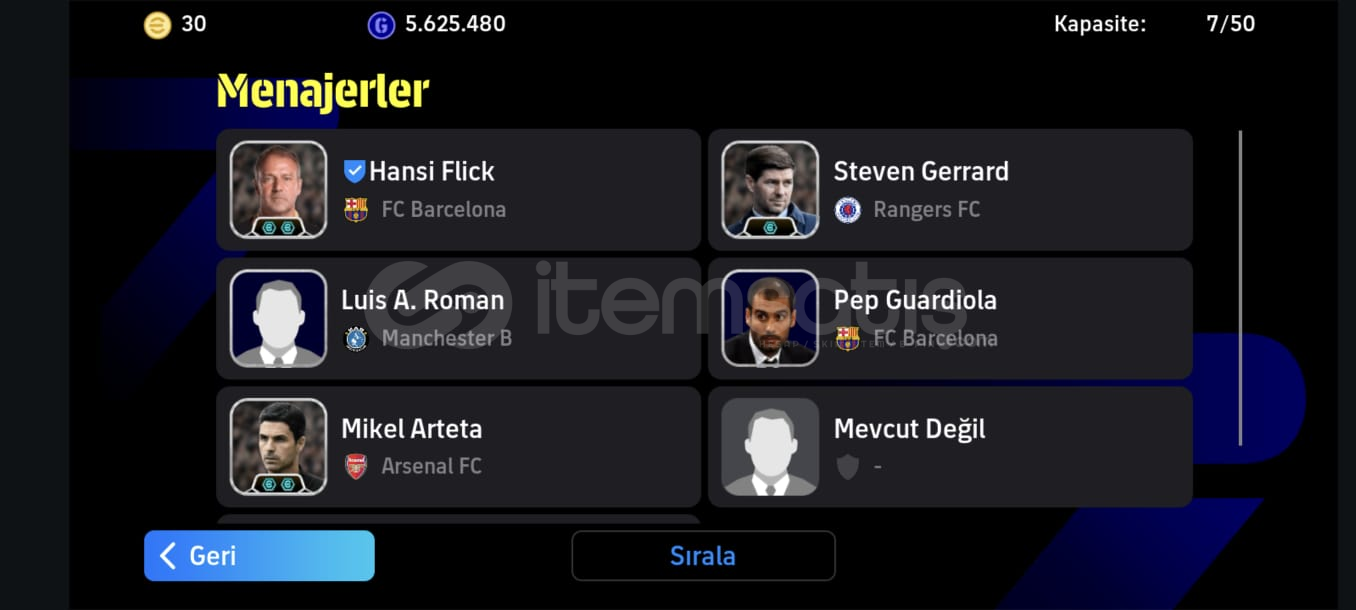Choose the Luis A. Roman manager entry

(459, 318)
